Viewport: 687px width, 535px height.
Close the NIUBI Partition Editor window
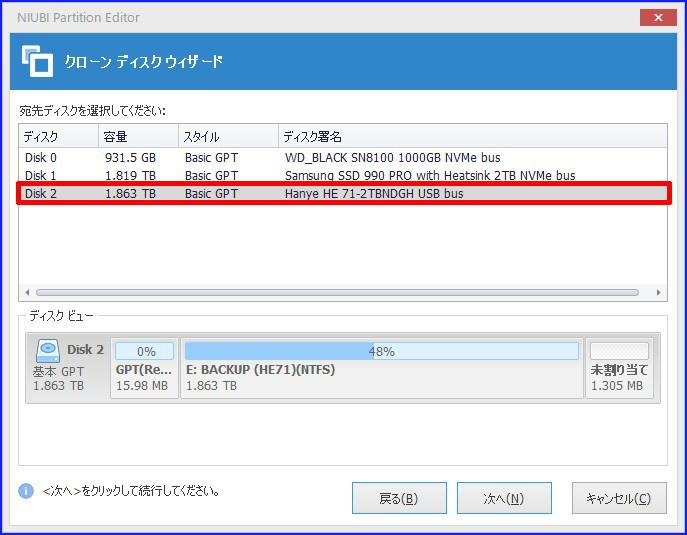tap(658, 18)
